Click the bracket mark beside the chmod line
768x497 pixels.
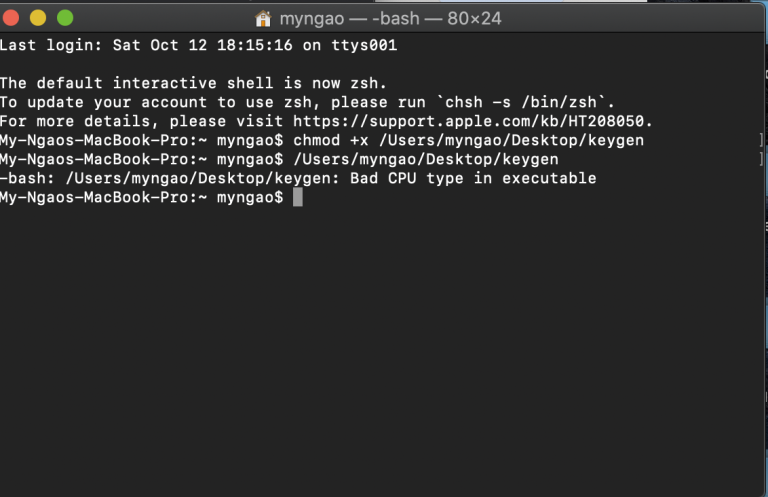(x=761, y=140)
